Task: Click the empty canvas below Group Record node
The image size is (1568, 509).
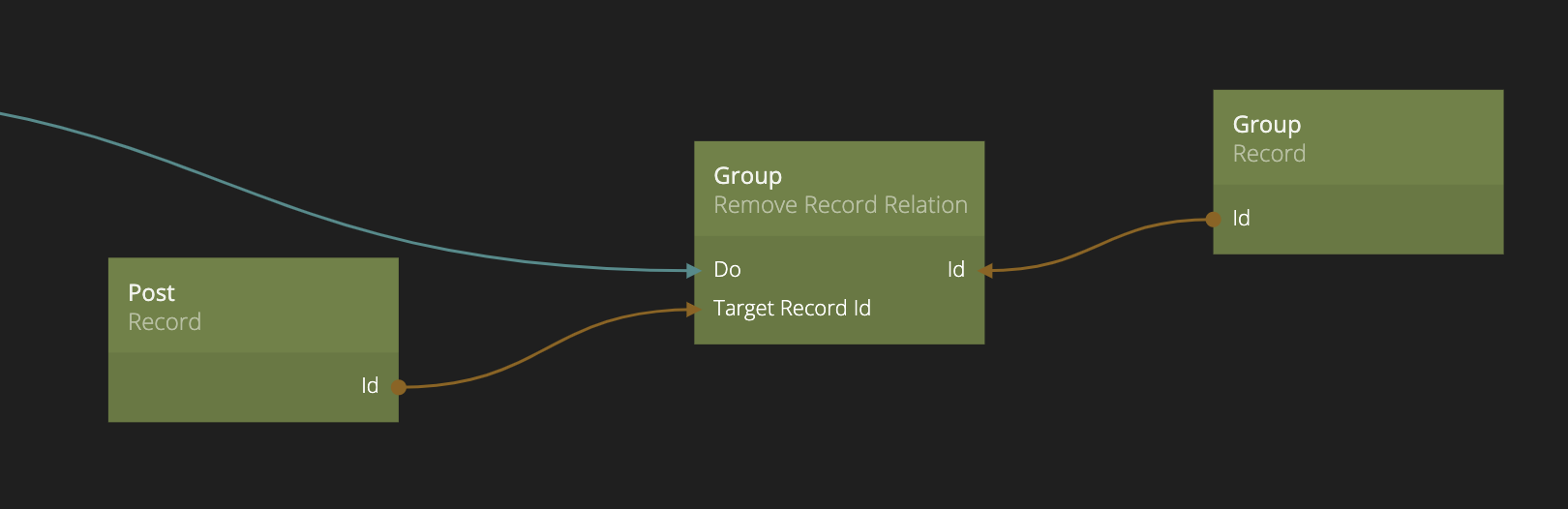Action: [1355, 387]
